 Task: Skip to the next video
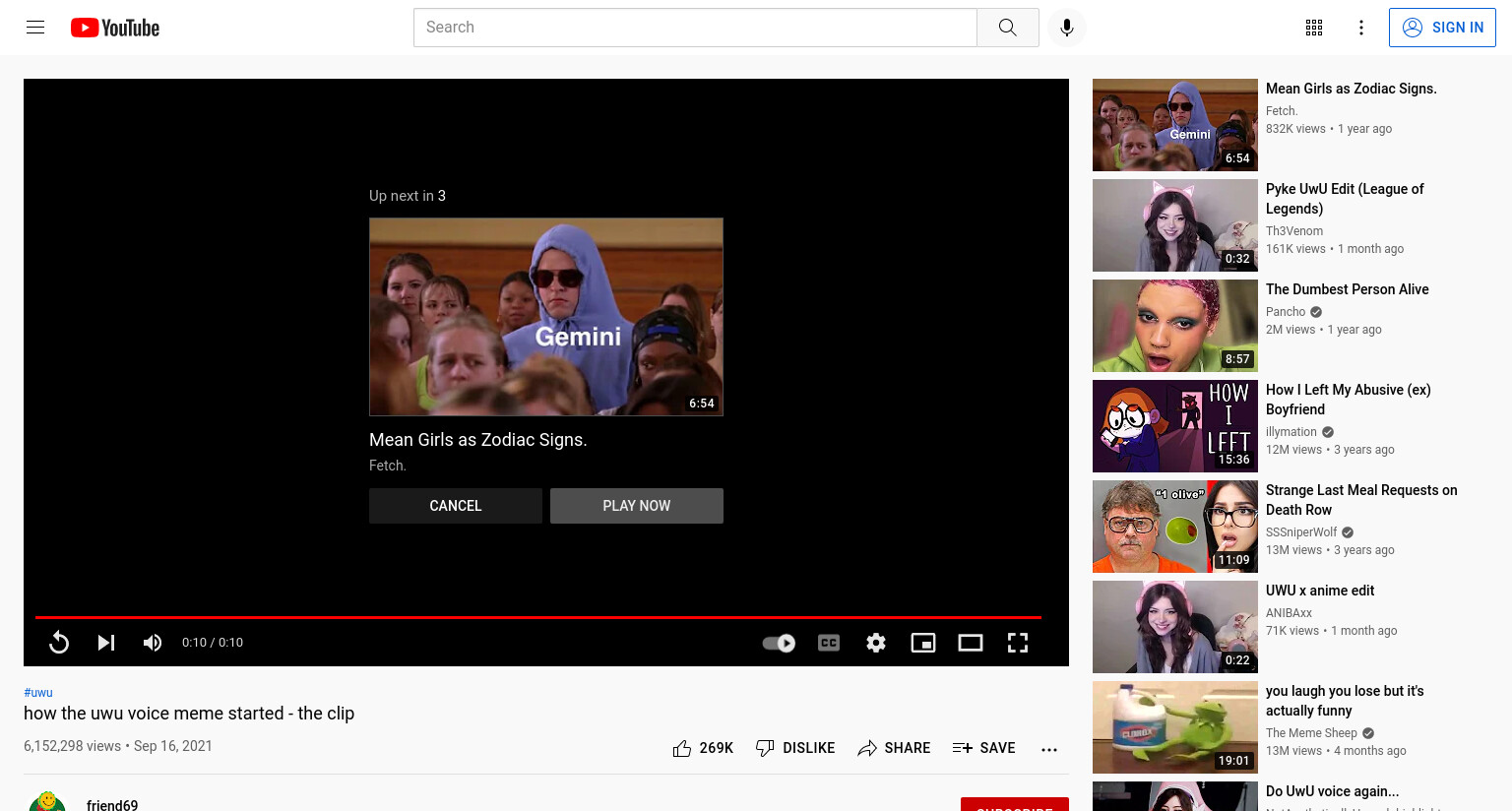(x=106, y=643)
